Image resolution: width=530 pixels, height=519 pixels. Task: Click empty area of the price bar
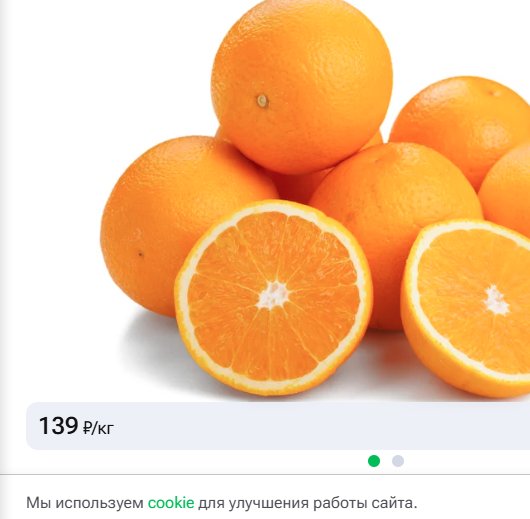[x=304, y=426]
